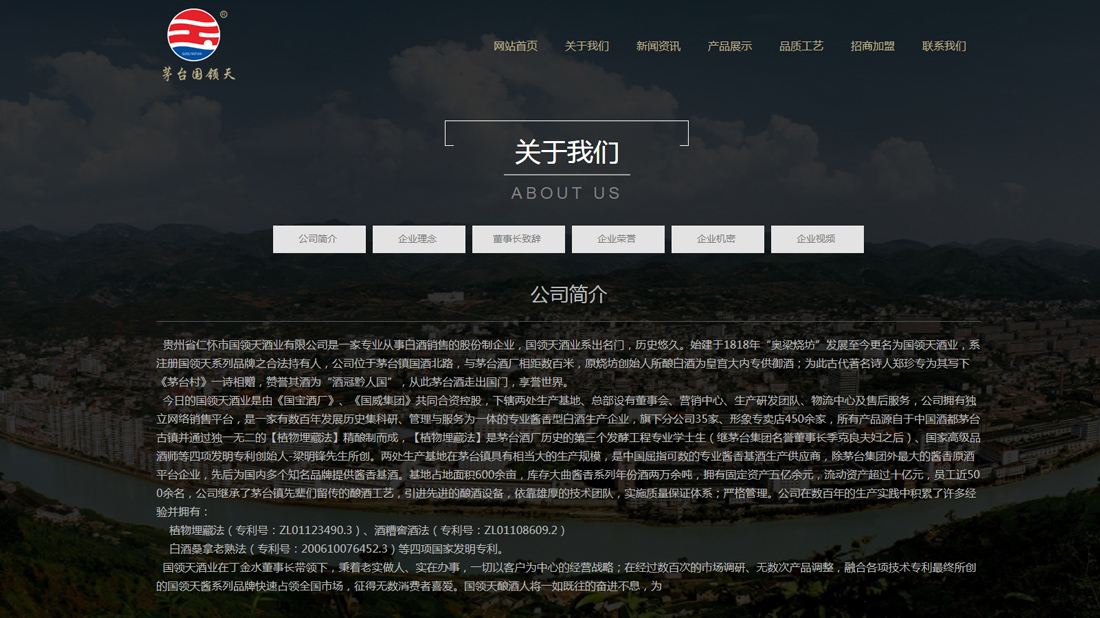The image size is (1100, 618).
Task: Open the 董事长致辞 tab
Action: 518,239
